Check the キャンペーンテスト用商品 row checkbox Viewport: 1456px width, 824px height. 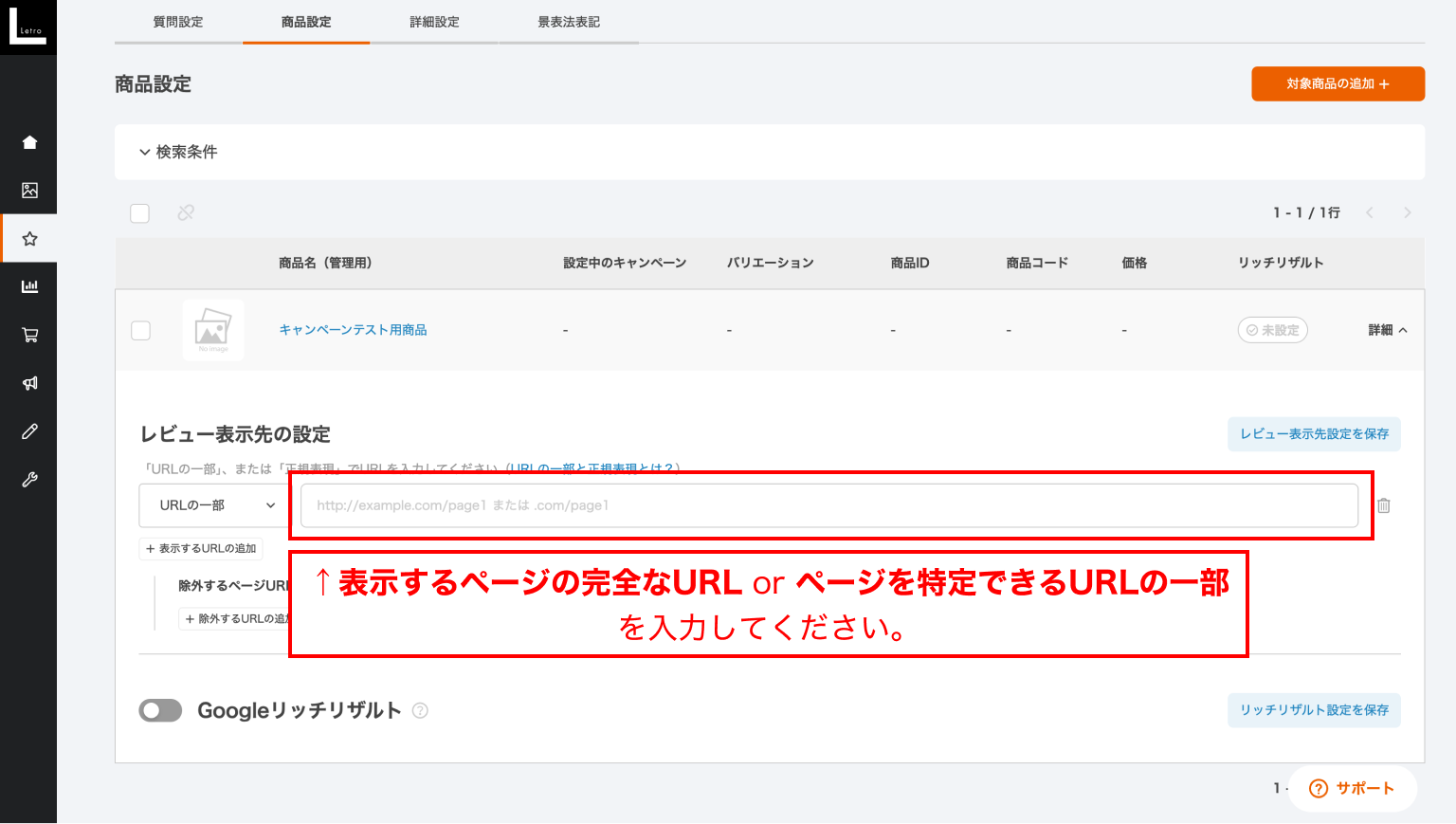141,330
